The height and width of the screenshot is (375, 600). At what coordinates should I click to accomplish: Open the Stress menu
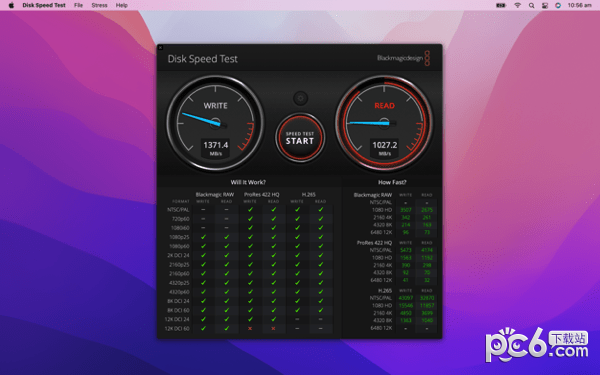point(99,5)
